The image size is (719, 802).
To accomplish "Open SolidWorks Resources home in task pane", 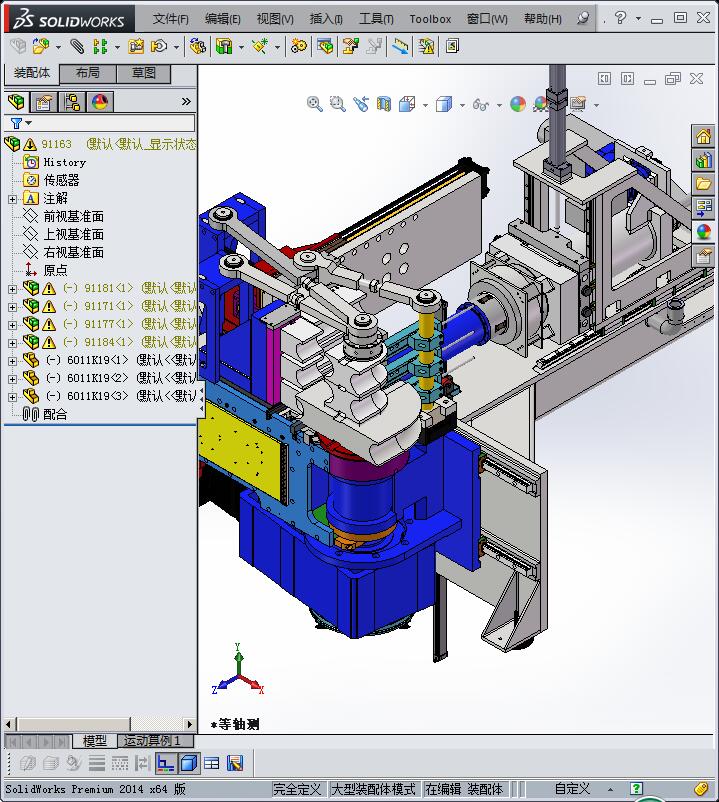I will (x=704, y=137).
